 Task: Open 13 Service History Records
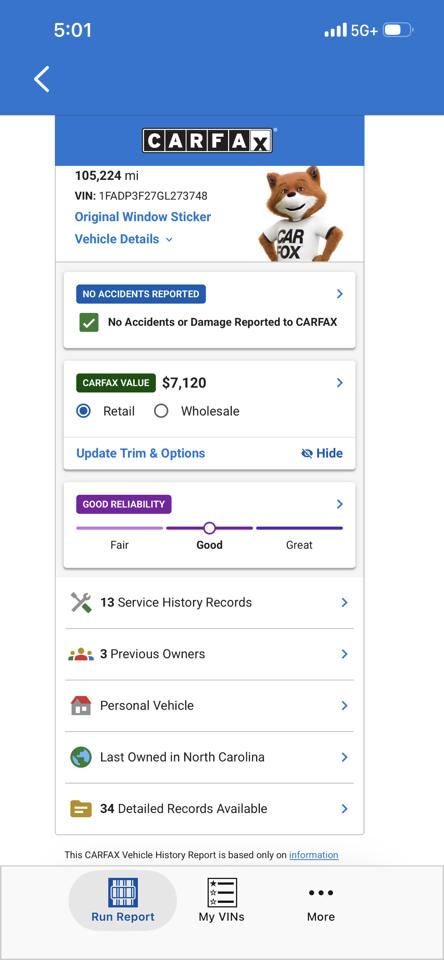[x=209, y=602]
